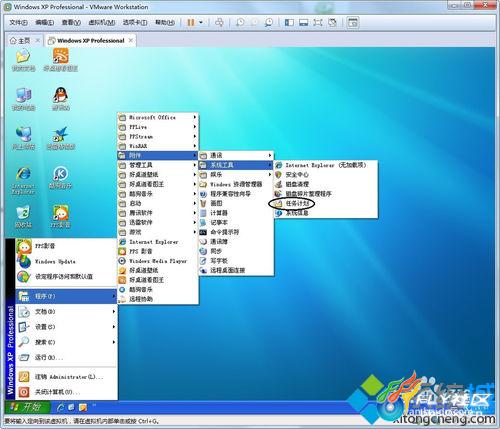The image size is (500, 429).
Task: Open the 文件 menu in VMware
Action: point(18,23)
